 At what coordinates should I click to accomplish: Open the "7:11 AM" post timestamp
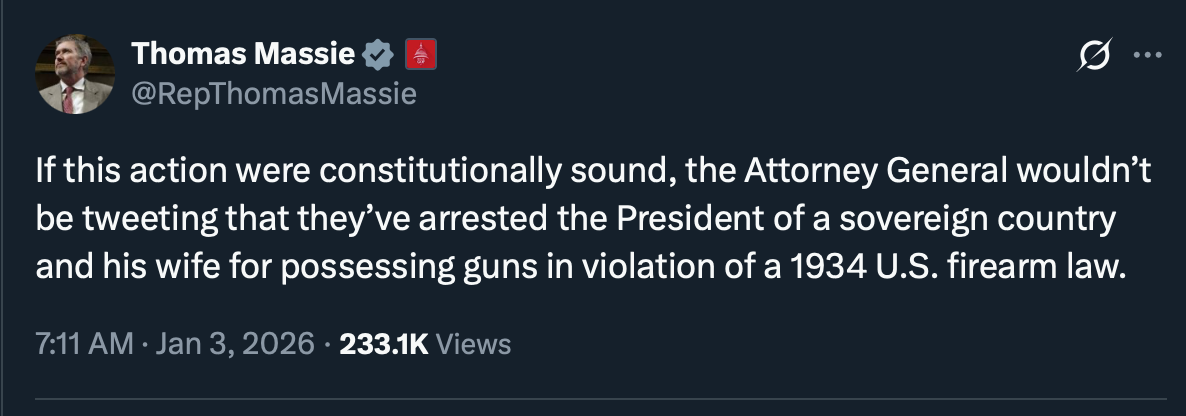click(x=83, y=344)
